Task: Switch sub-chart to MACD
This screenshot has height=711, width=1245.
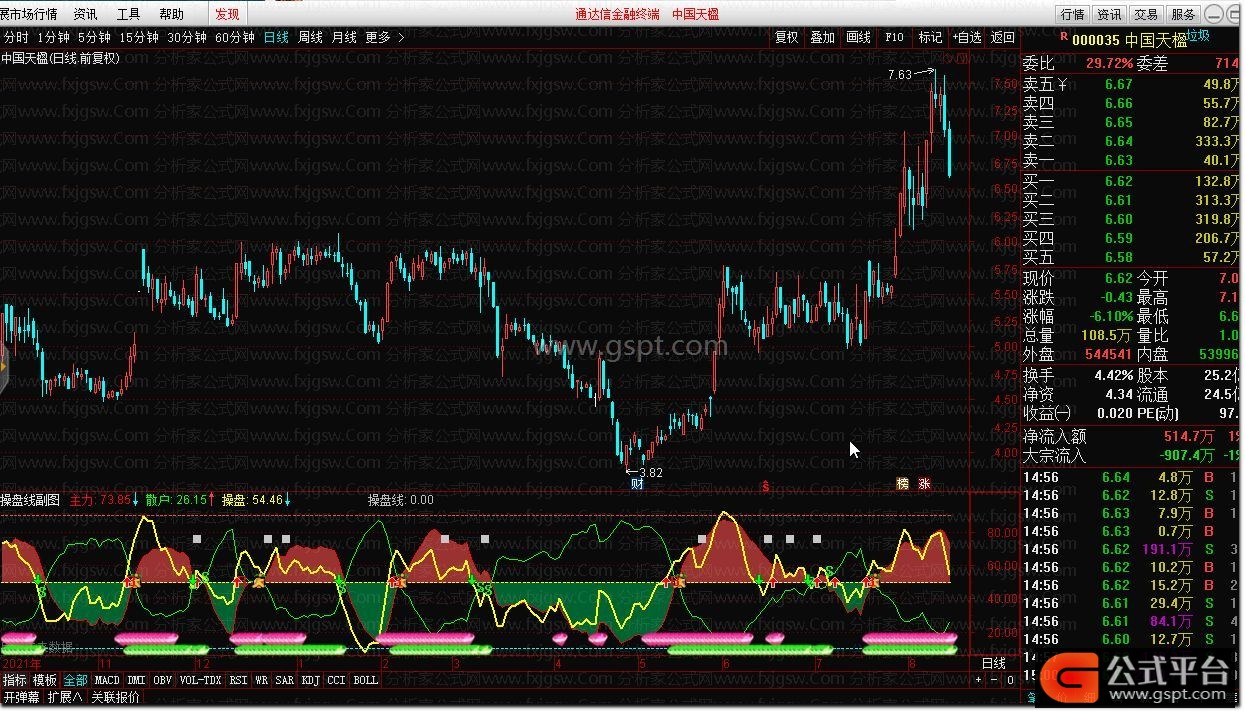Action: (x=107, y=680)
